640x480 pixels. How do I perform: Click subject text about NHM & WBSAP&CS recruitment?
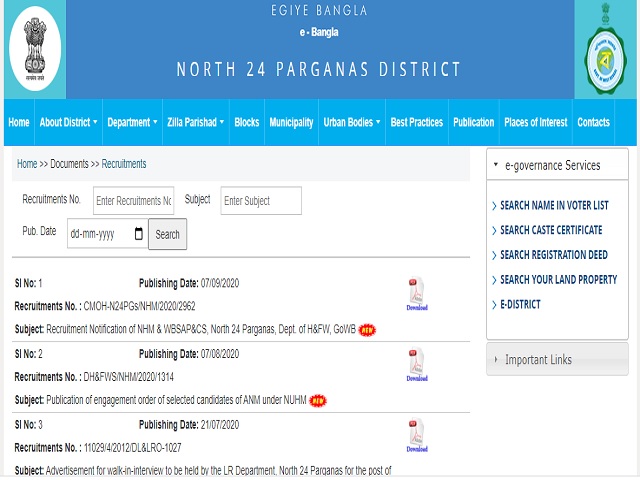click(x=201, y=329)
